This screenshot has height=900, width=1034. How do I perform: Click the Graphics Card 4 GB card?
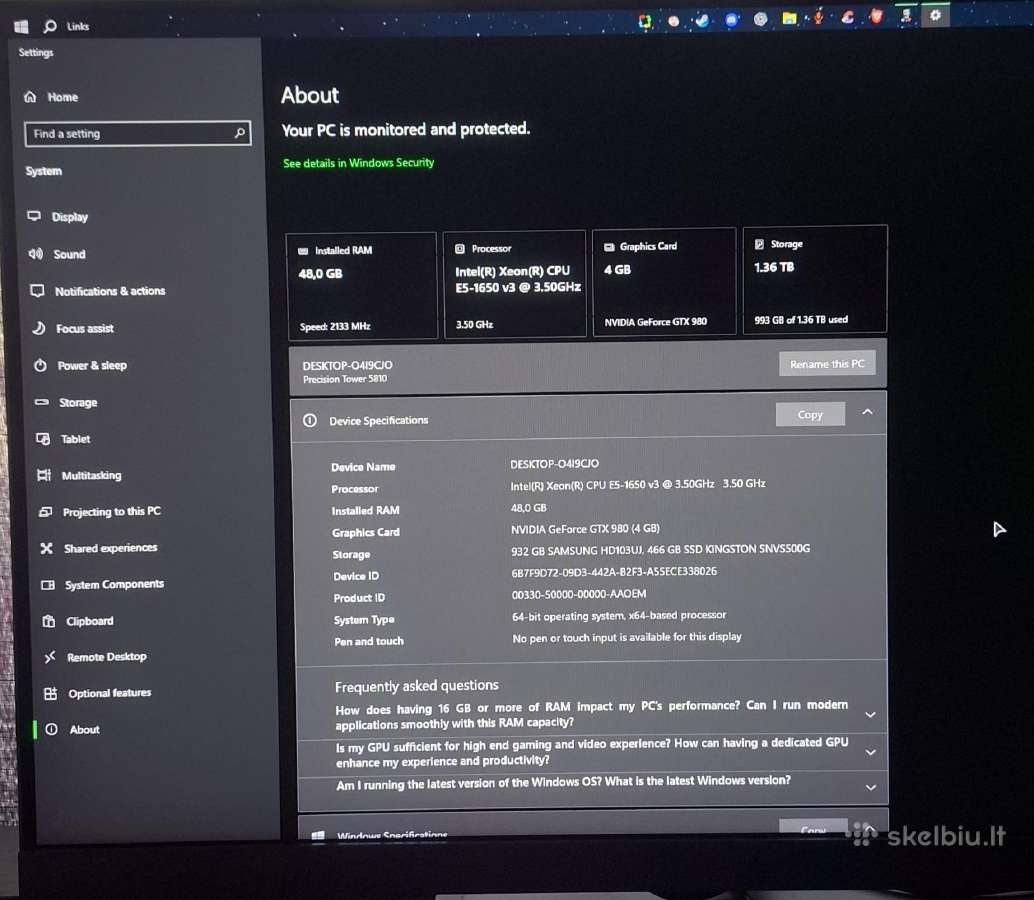click(664, 282)
